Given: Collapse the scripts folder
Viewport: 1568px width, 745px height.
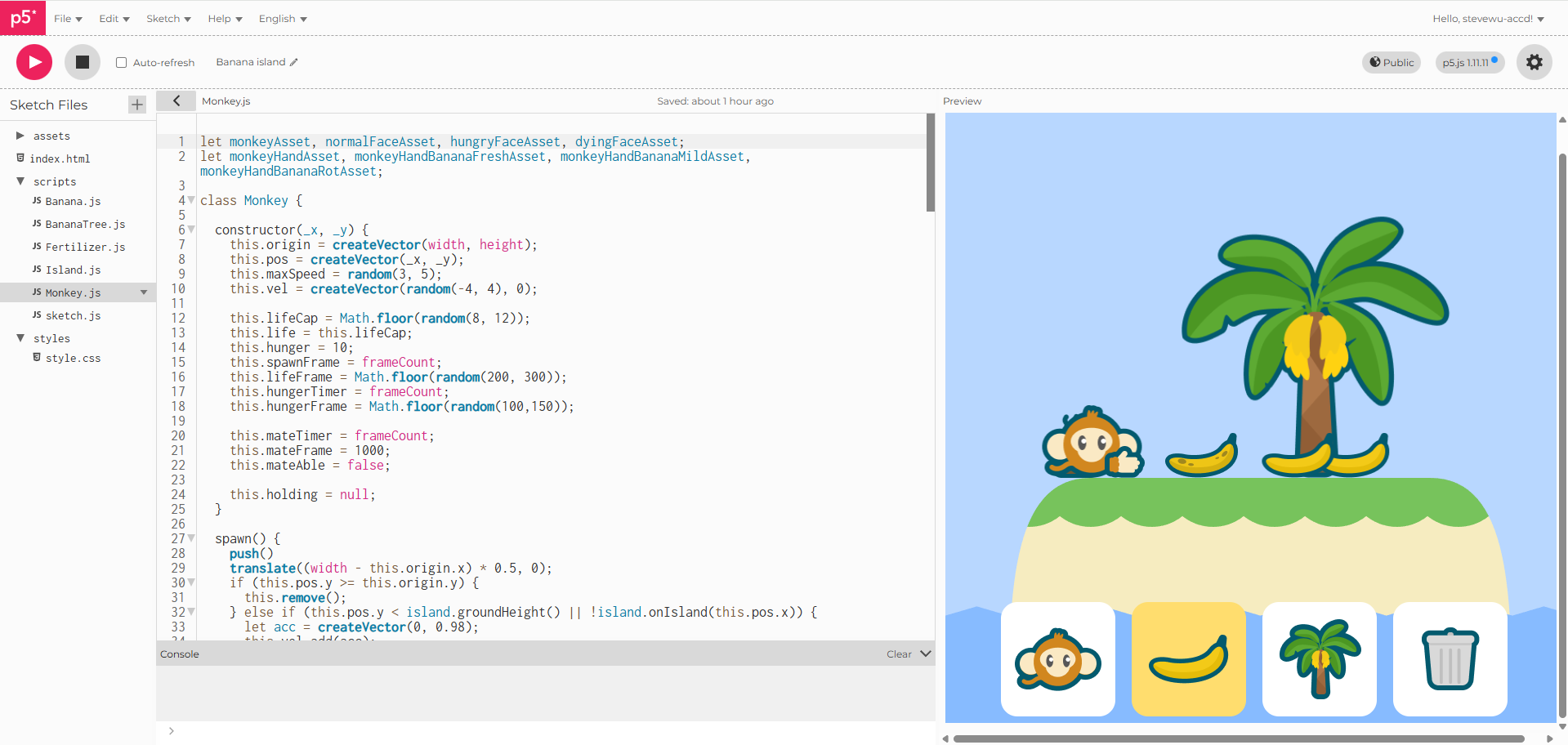Looking at the screenshot, I should [x=20, y=181].
